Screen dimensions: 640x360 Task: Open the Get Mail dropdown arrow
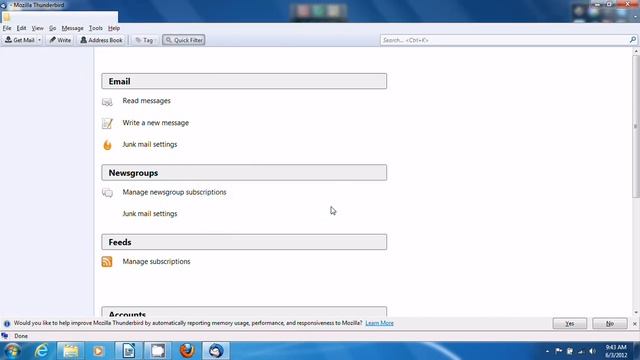tap(39, 40)
